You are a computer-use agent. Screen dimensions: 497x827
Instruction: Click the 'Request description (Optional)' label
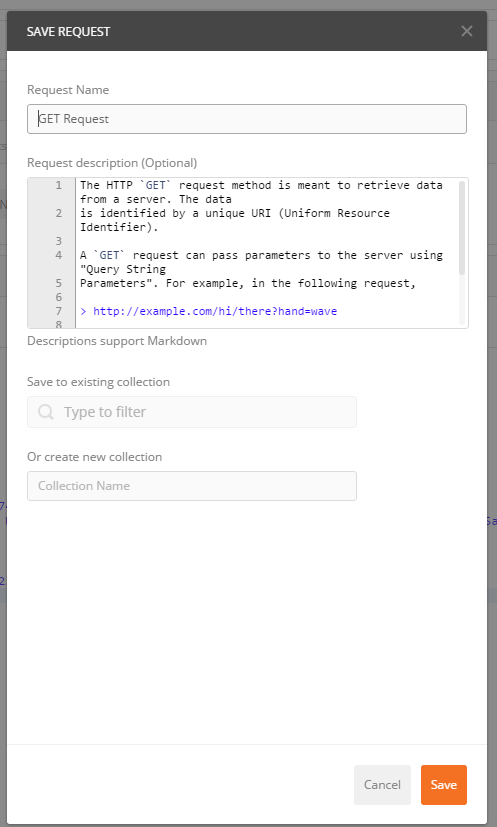(x=112, y=163)
